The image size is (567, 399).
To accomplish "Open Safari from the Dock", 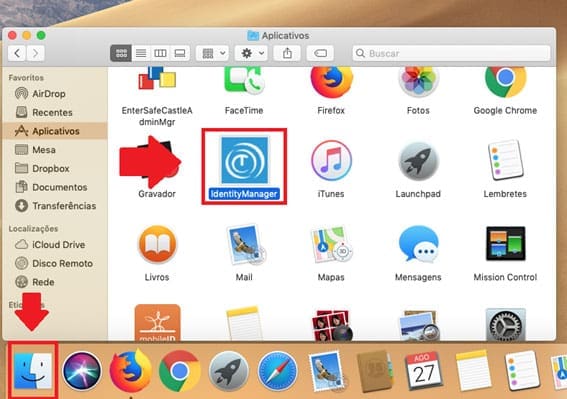I will pyautogui.click(x=277, y=371).
